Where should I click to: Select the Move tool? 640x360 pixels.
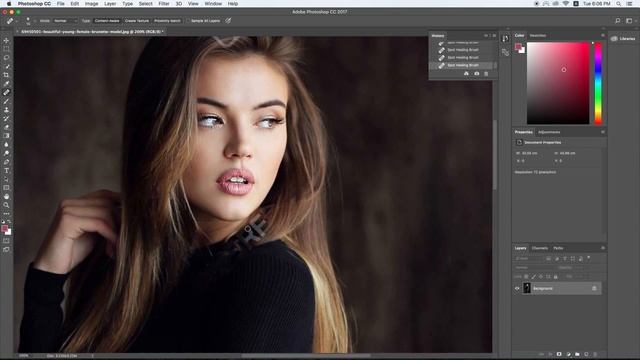coord(6,40)
